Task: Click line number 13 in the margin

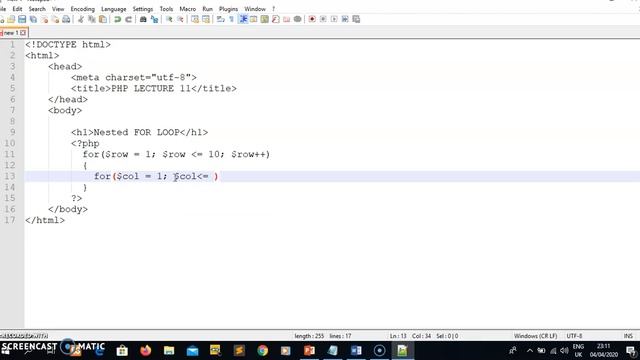Action: 10,176
